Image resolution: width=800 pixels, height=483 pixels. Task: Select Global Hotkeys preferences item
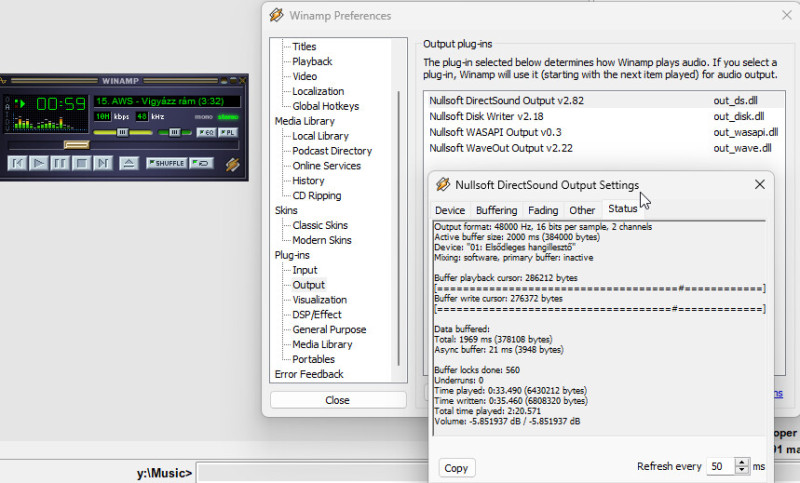(326, 106)
